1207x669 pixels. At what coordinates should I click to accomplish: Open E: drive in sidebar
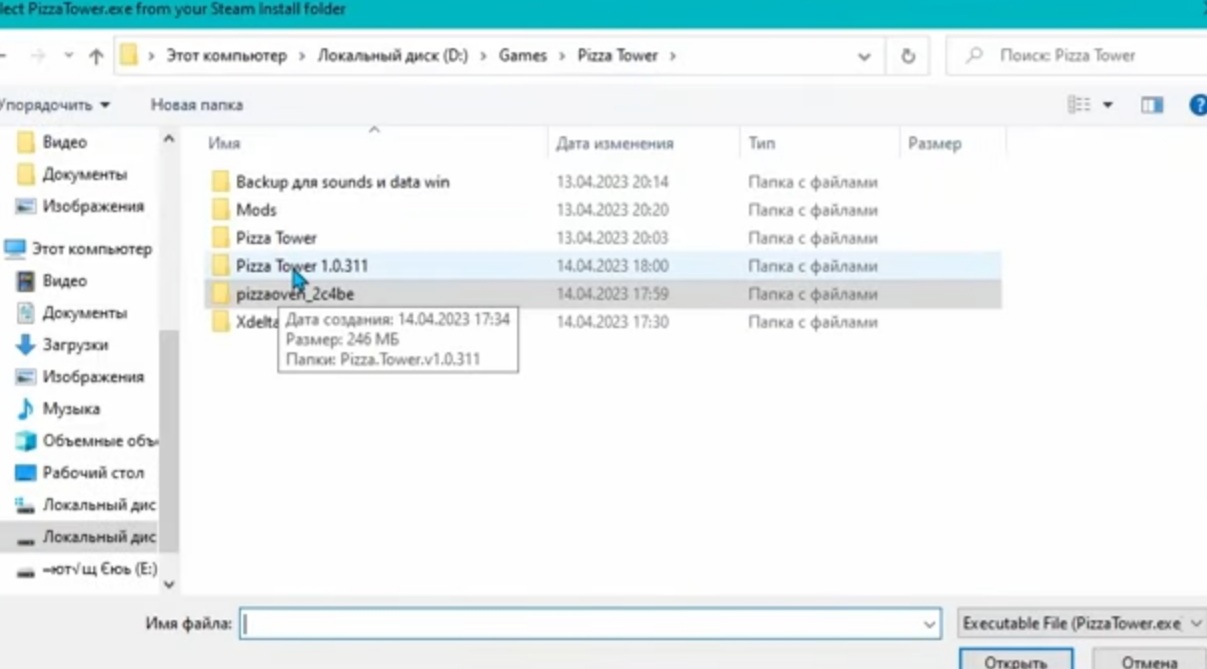pyautogui.click(x=98, y=569)
